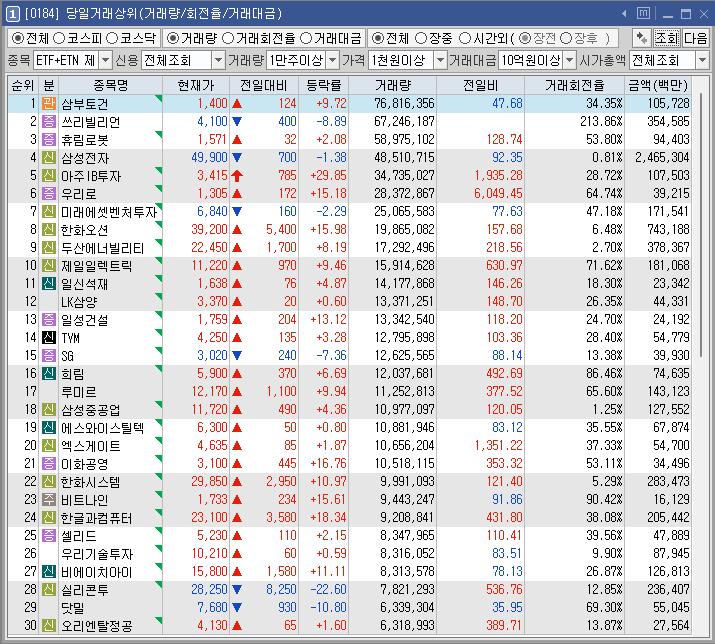Viewport: 715px width, 644px height.
Task: Select the 거래회전율 radio button
Action: pos(228,38)
